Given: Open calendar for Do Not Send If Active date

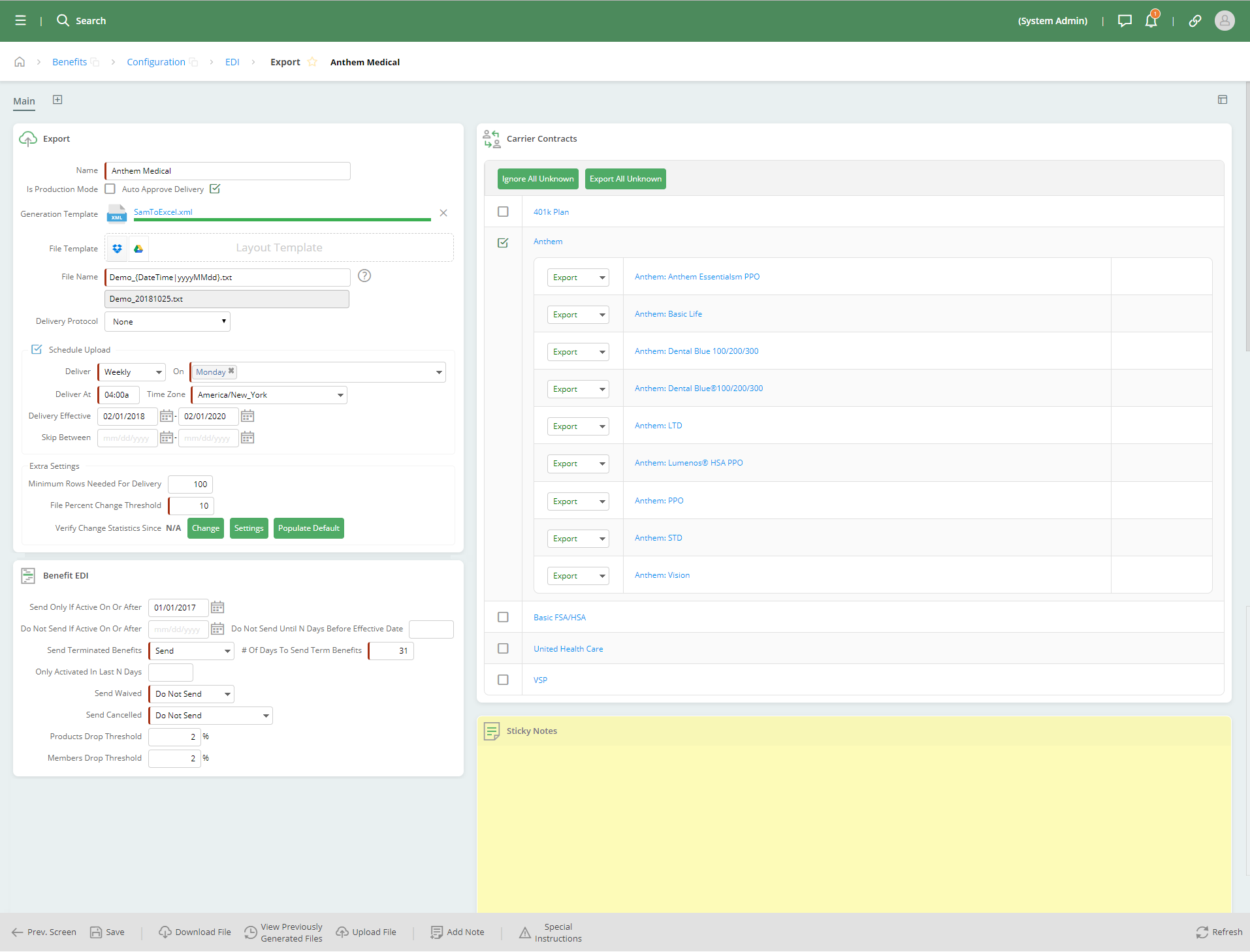Looking at the screenshot, I should click(217, 629).
